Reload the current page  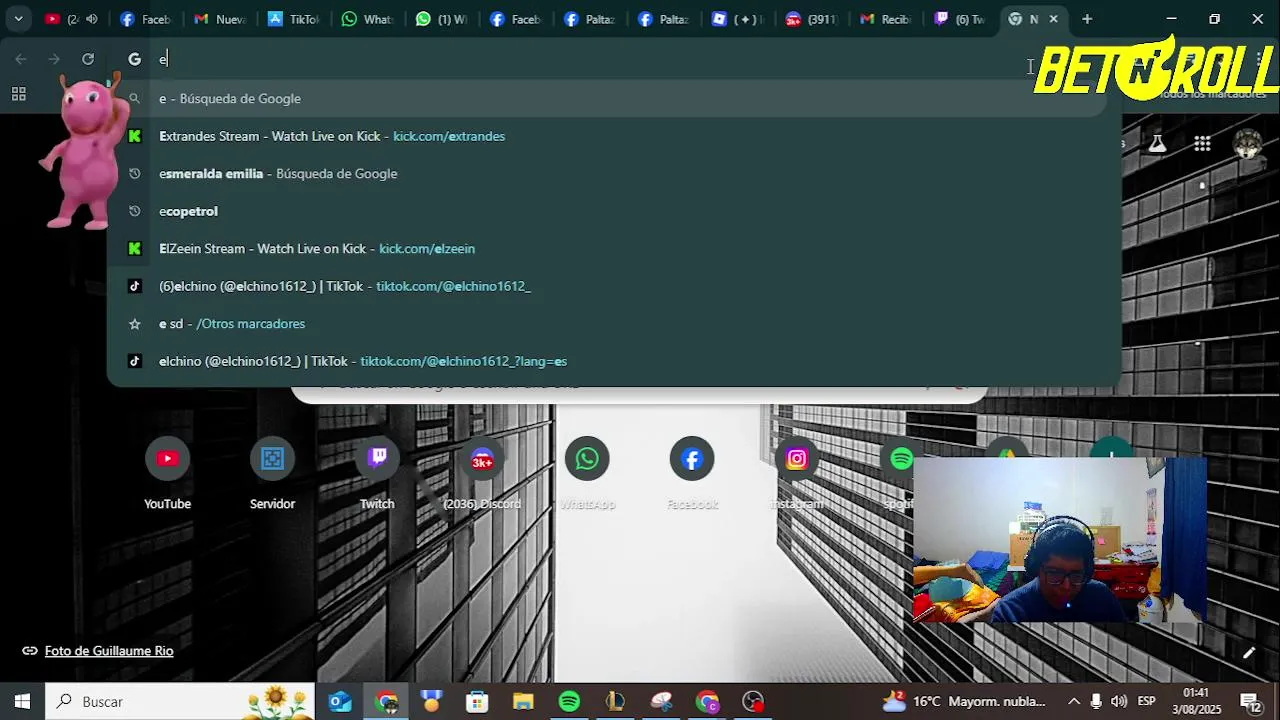88,59
